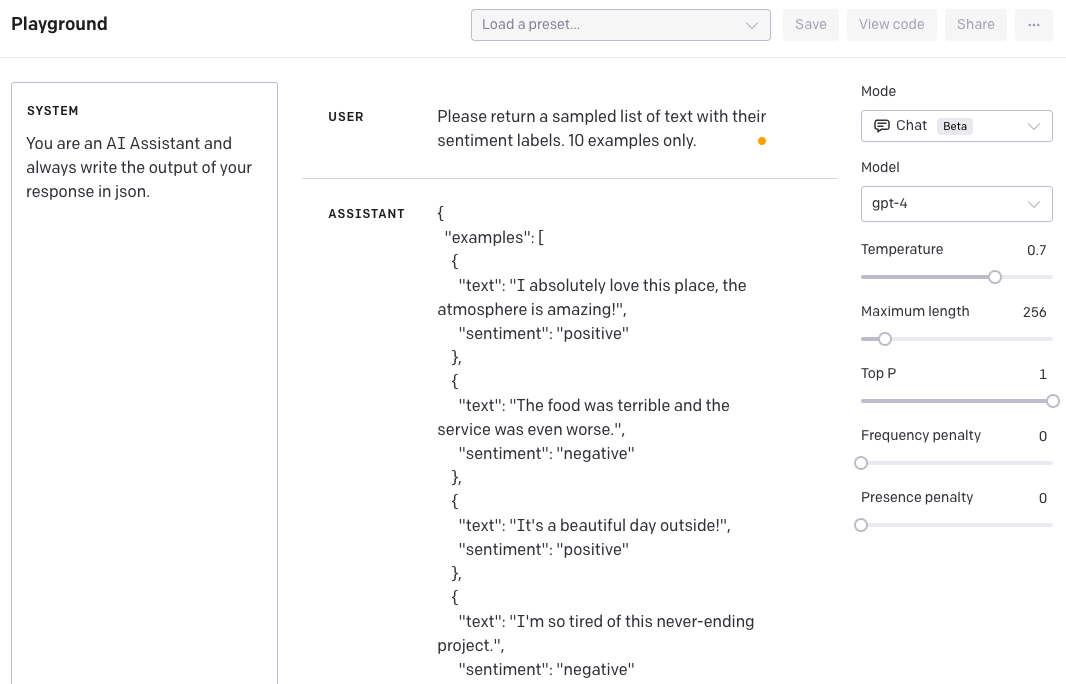This screenshot has width=1066, height=684.
Task: Click the Presence penalty slider handle
Action: point(861,525)
